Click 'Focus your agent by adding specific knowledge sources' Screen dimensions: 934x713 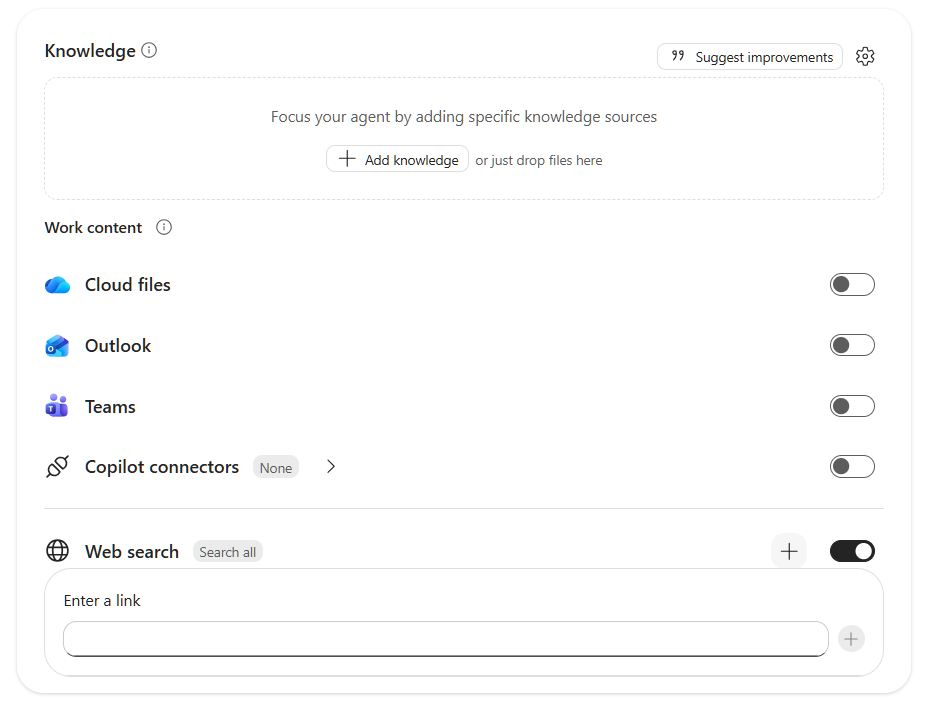(464, 117)
